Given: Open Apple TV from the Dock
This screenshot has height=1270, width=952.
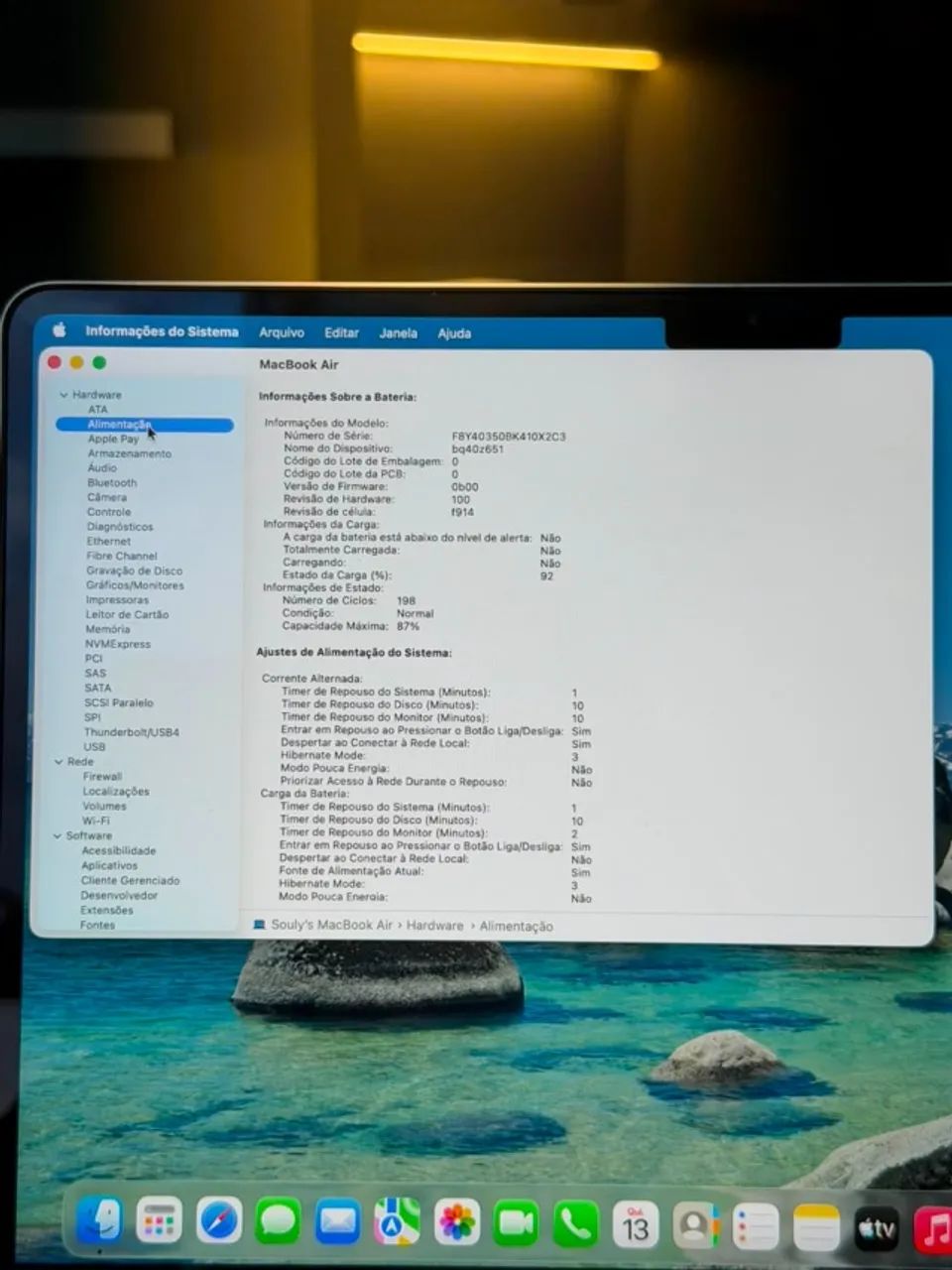Looking at the screenshot, I should (877, 1229).
